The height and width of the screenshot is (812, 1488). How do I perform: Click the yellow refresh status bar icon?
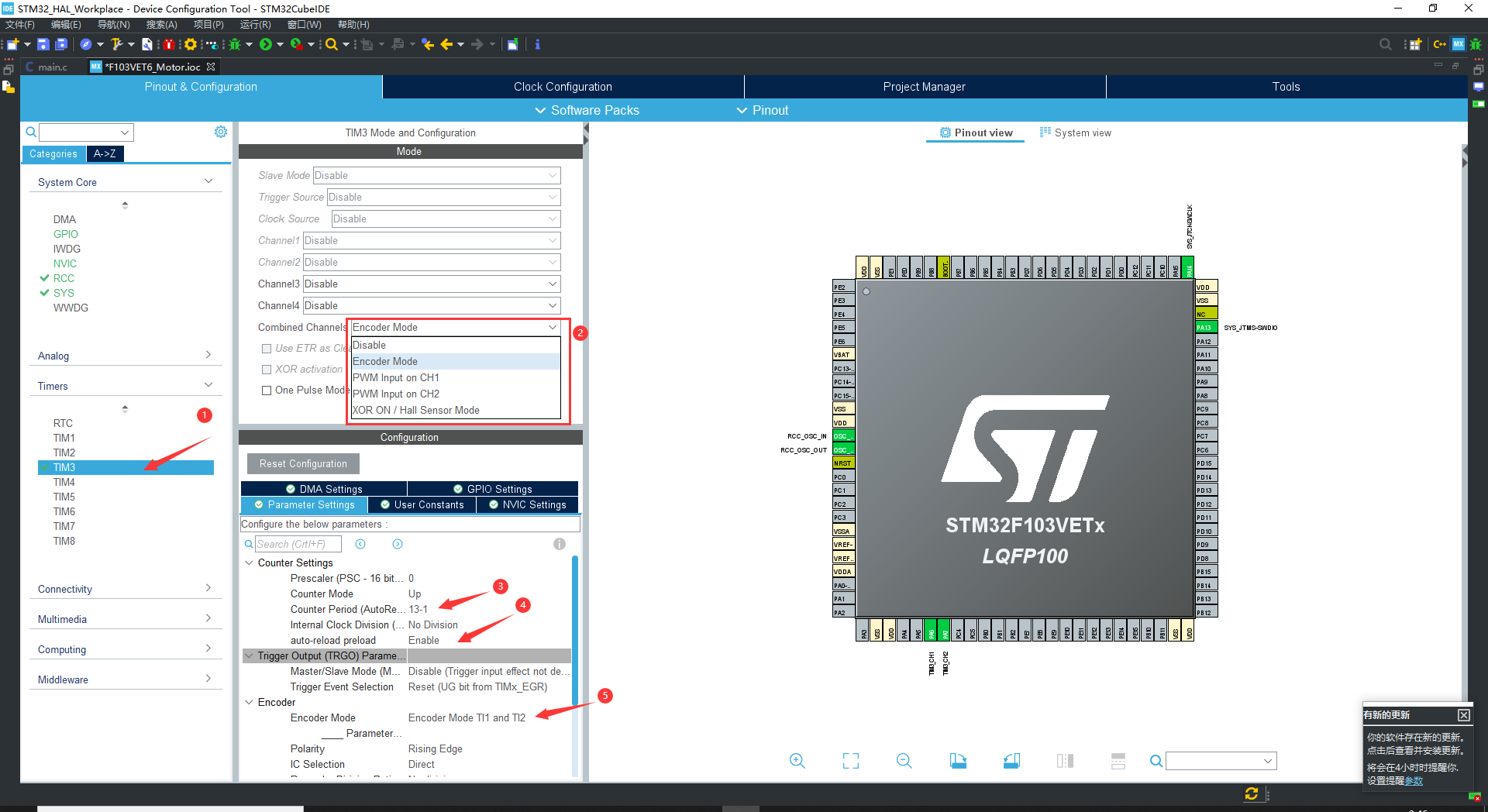click(x=1252, y=793)
